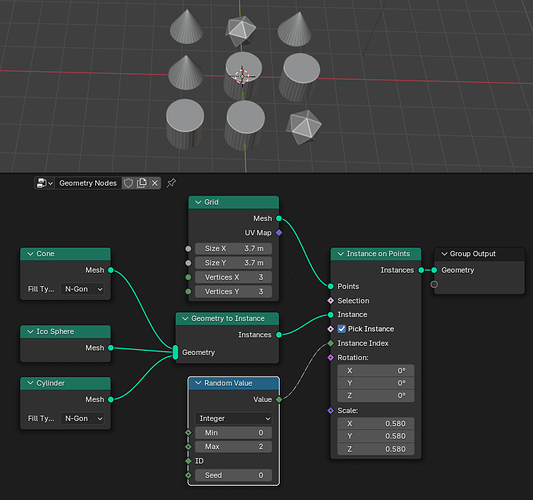This screenshot has width=533, height=500.
Task: Click the Geometry to Instance Instances output socket
Action: click(279, 335)
